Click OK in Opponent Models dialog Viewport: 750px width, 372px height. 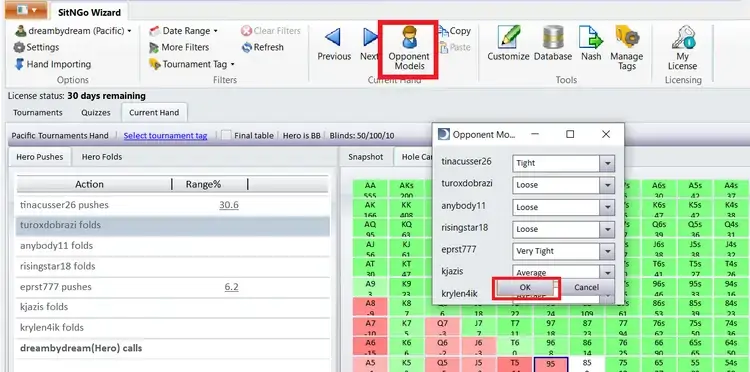(x=525, y=287)
